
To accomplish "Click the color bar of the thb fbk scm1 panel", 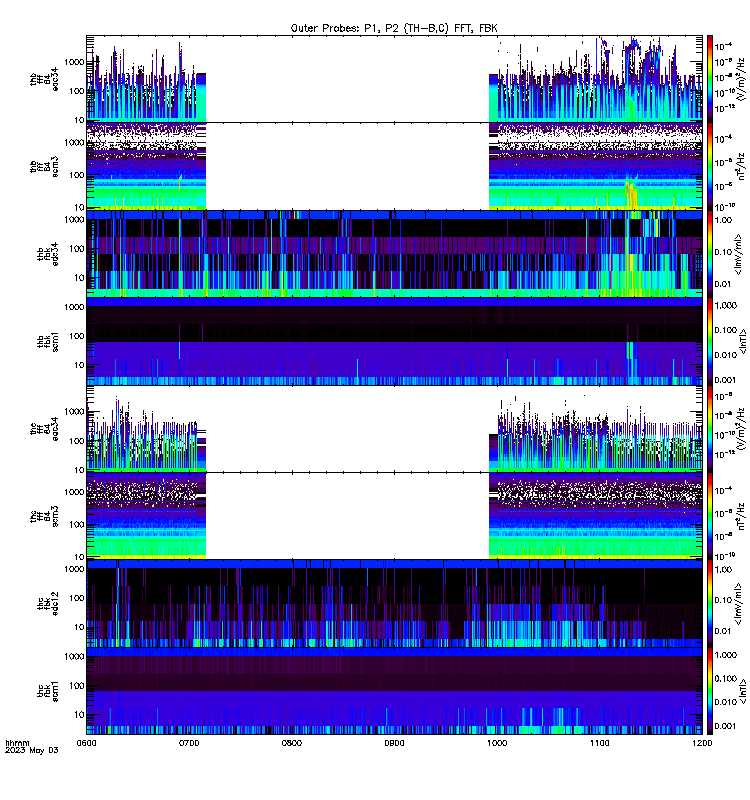I will pos(709,341).
